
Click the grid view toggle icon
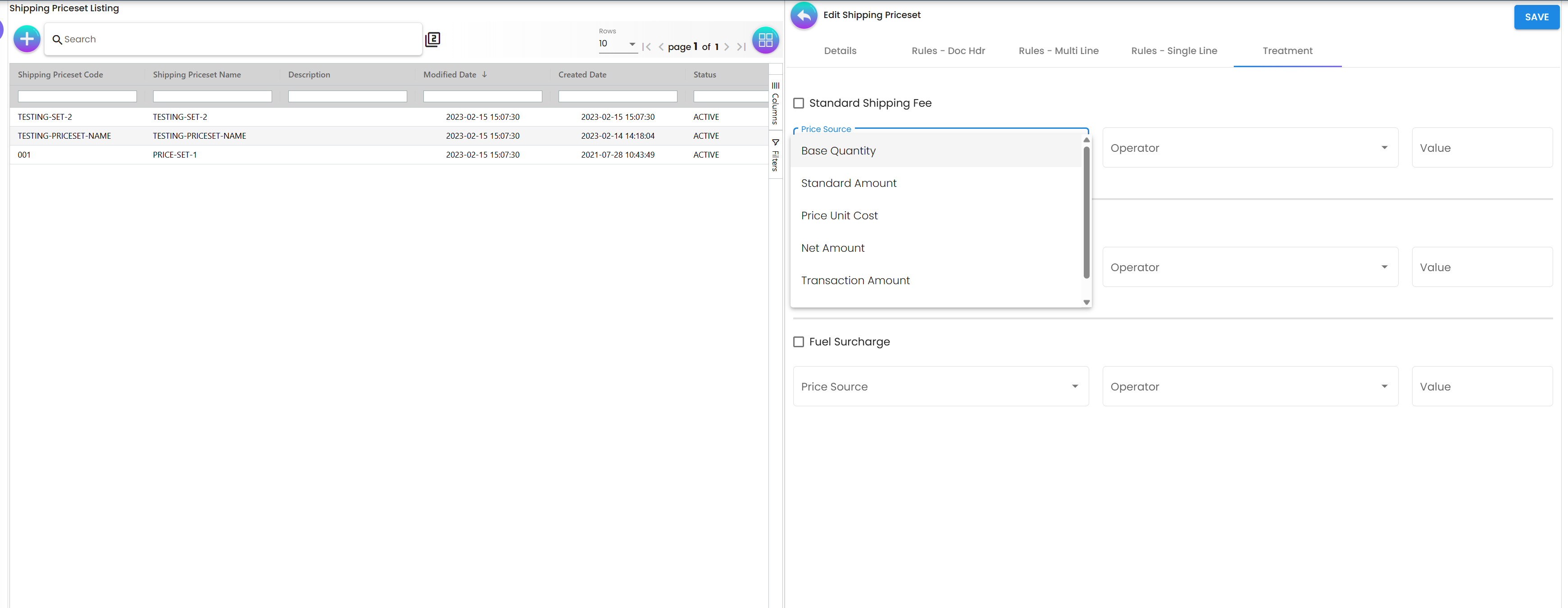pos(765,40)
